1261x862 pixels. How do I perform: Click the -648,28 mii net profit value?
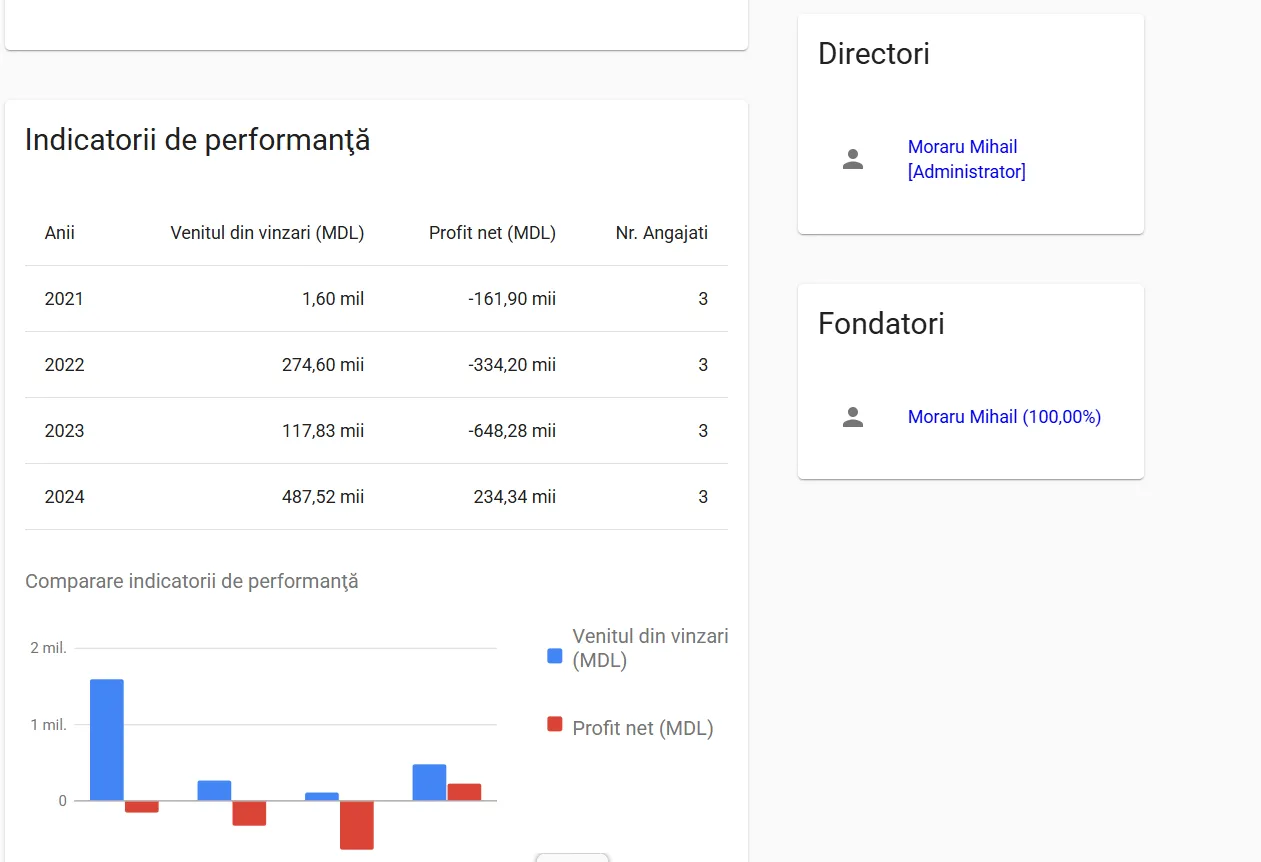511,431
